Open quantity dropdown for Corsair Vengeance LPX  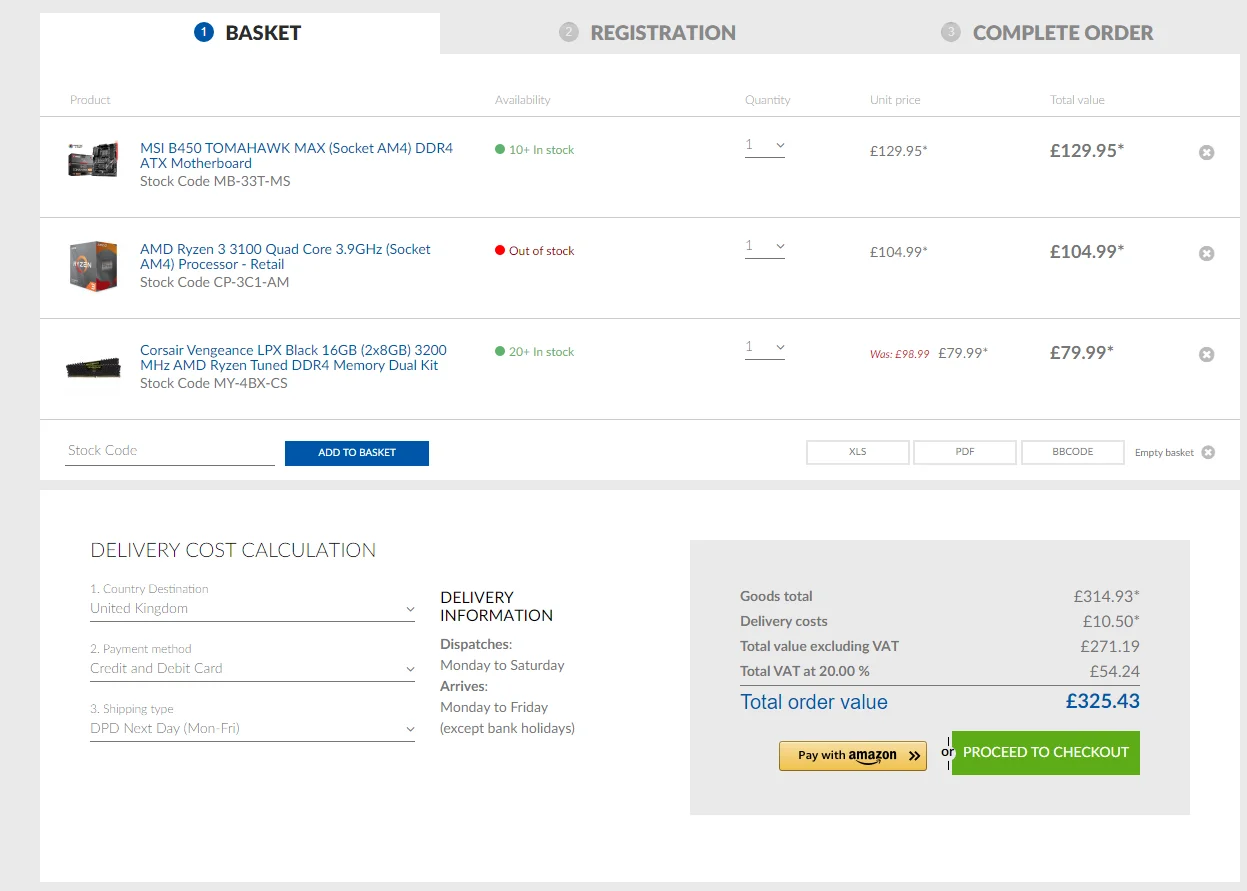765,348
